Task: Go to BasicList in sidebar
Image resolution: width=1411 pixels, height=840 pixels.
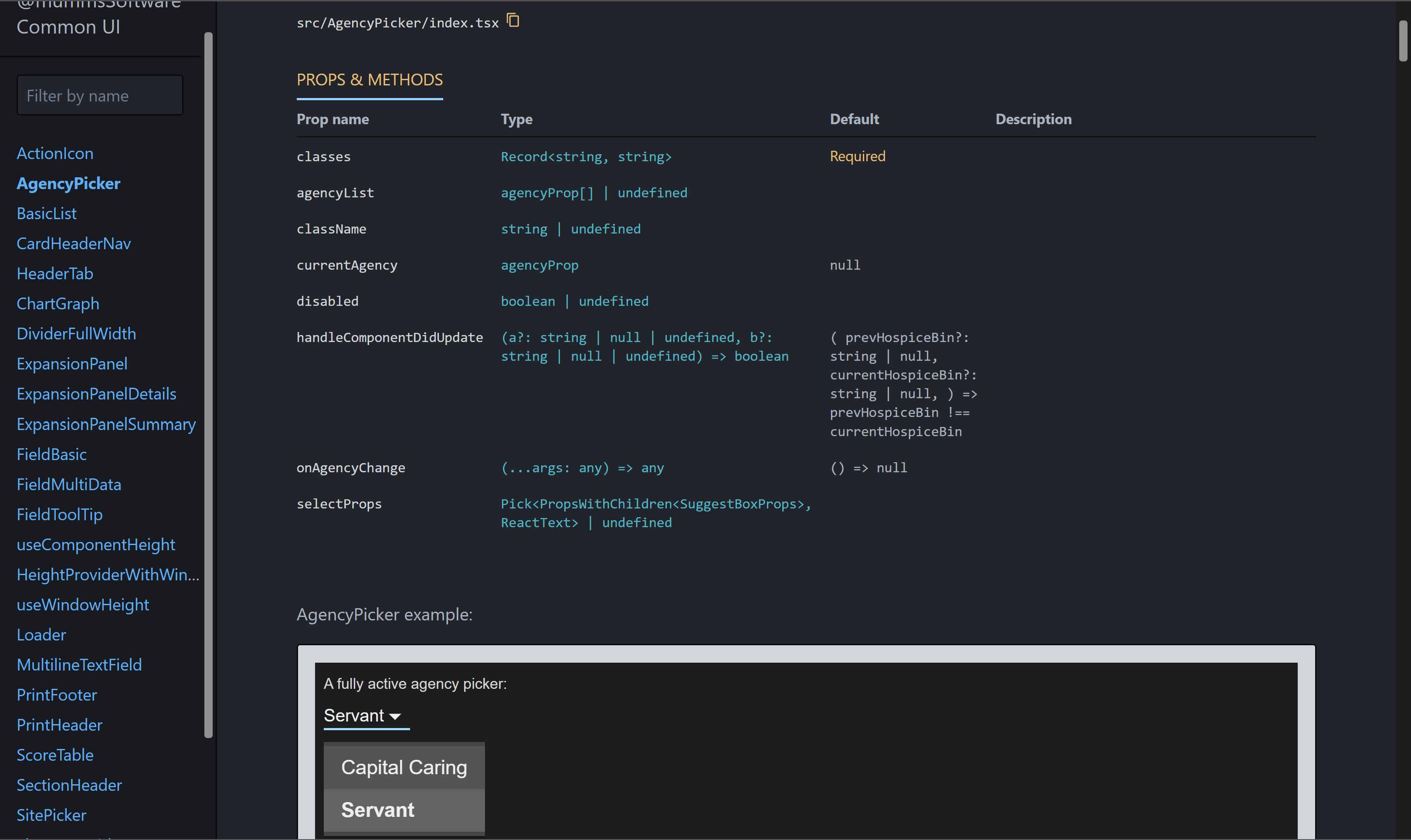Action: (47, 213)
